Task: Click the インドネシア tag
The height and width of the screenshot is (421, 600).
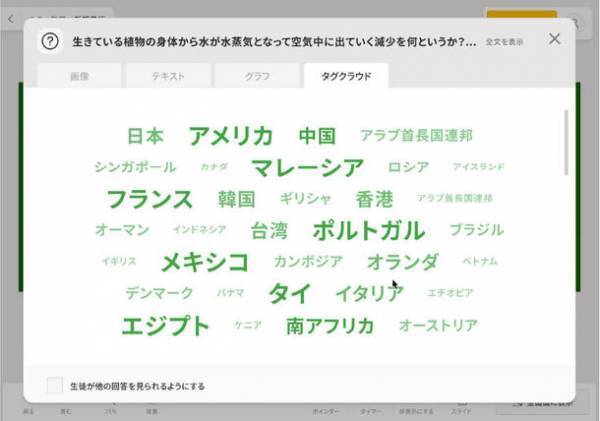Action: 199,229
